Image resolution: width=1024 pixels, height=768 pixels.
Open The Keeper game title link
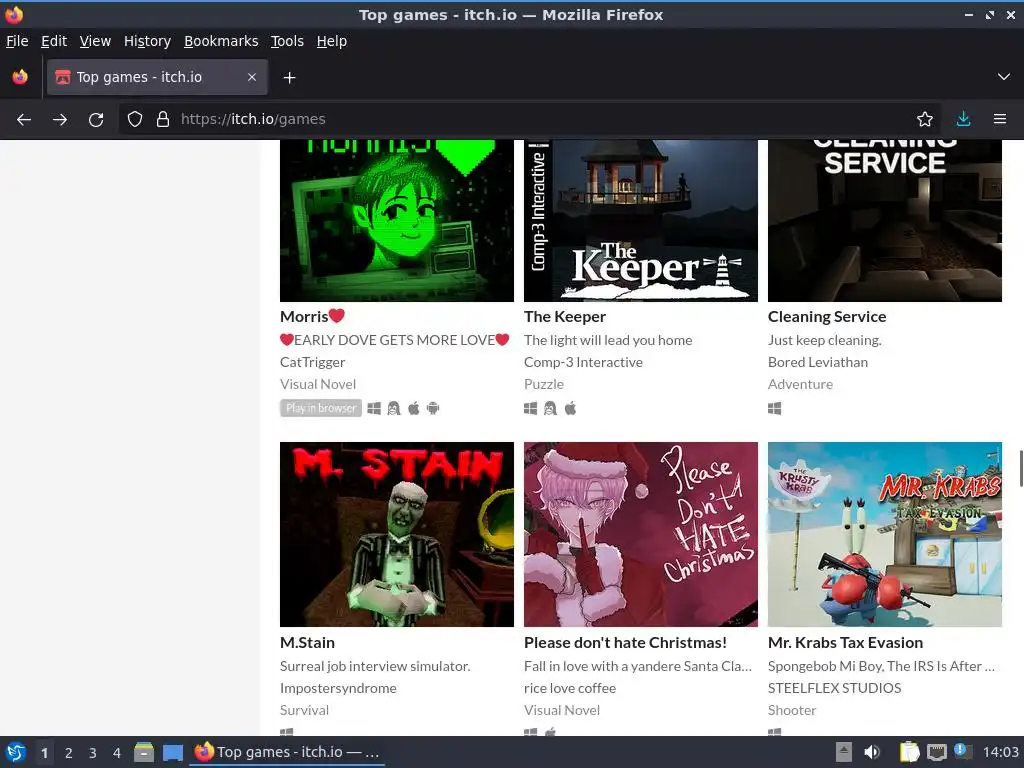click(565, 317)
